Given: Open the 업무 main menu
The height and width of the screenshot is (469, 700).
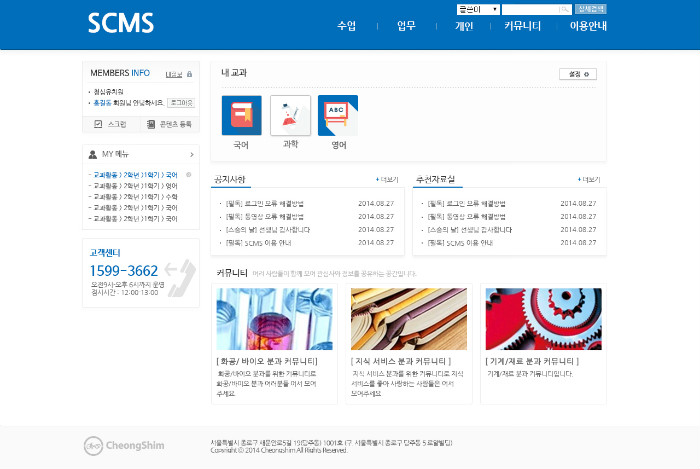Looking at the screenshot, I should [406, 26].
